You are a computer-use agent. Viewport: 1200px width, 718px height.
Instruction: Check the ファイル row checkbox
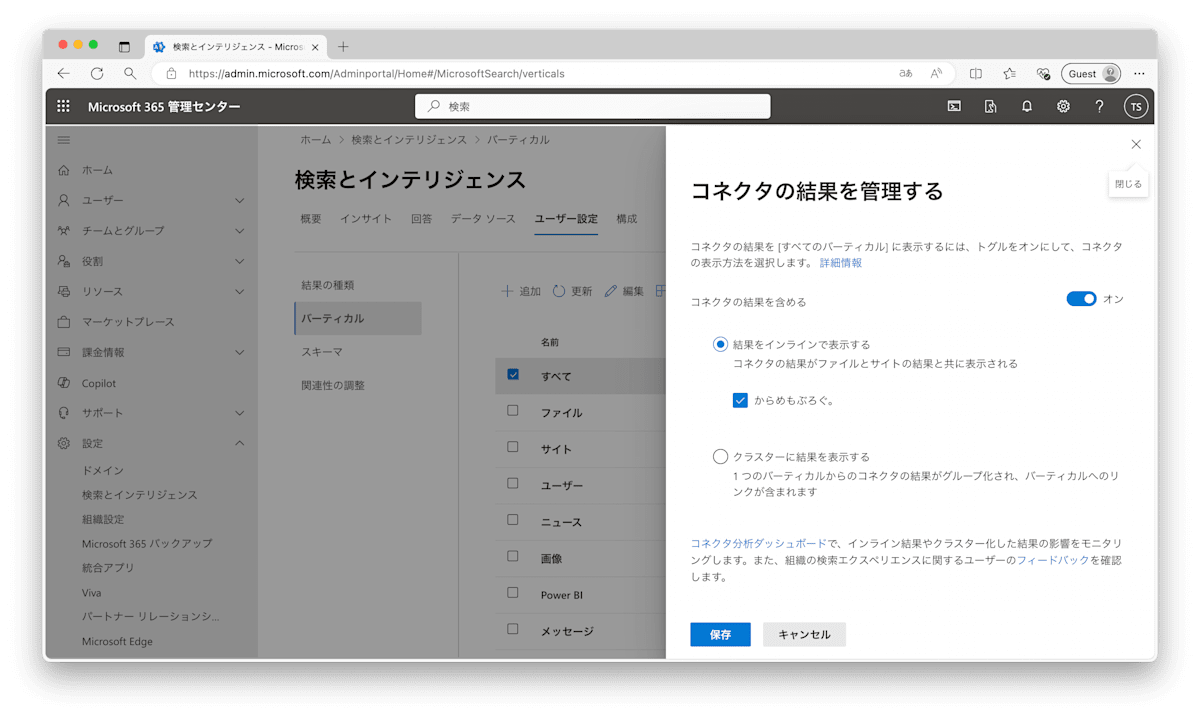click(x=513, y=410)
